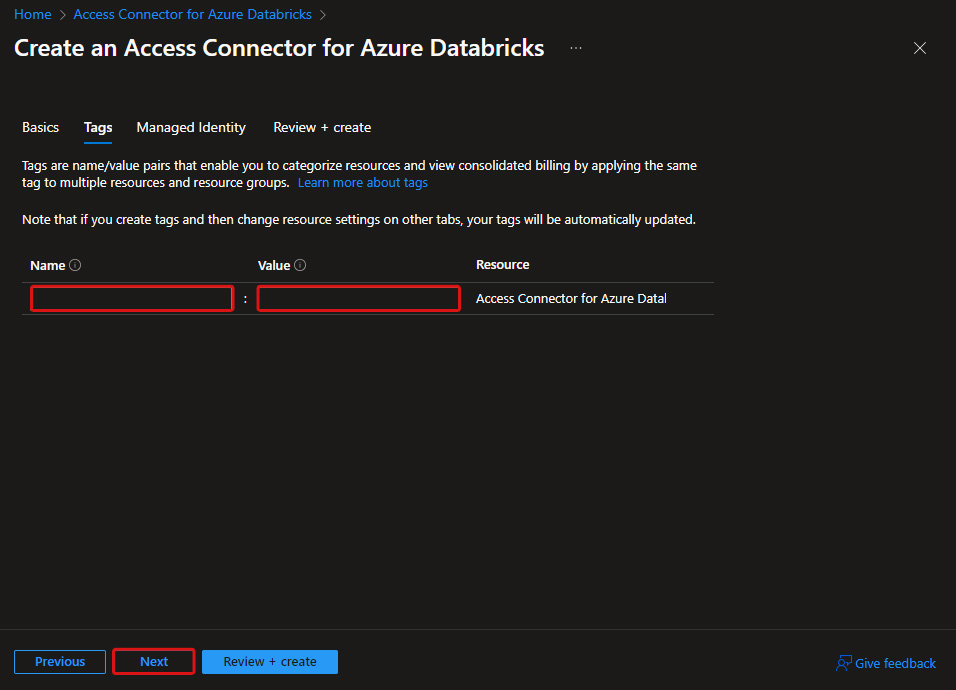Viewport: 956px width, 690px height.
Task: Click the Home breadcrumb link
Action: point(32,15)
